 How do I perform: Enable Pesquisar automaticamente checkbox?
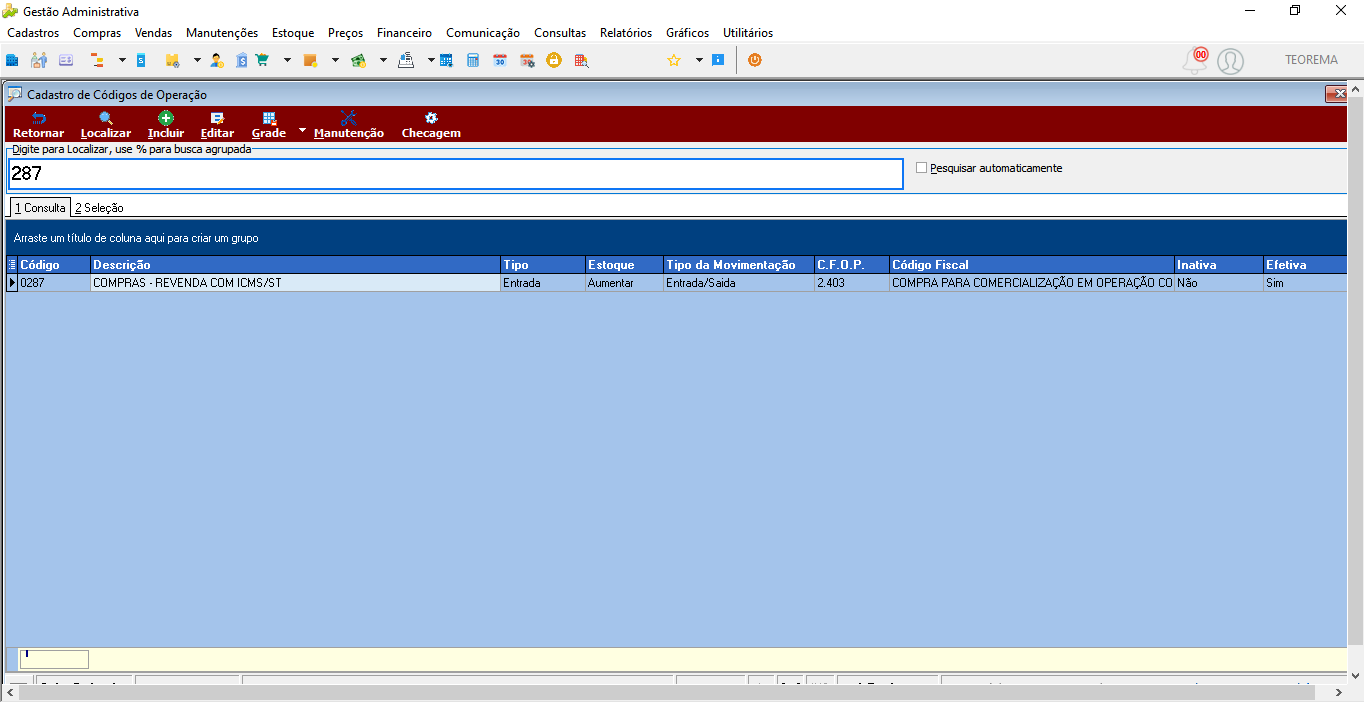coord(922,168)
